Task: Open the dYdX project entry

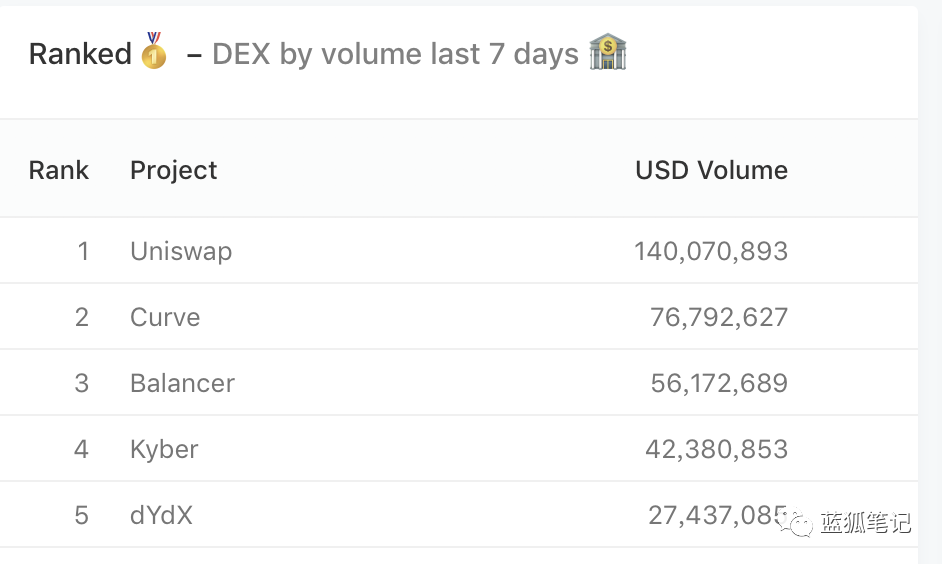Action: (161, 515)
